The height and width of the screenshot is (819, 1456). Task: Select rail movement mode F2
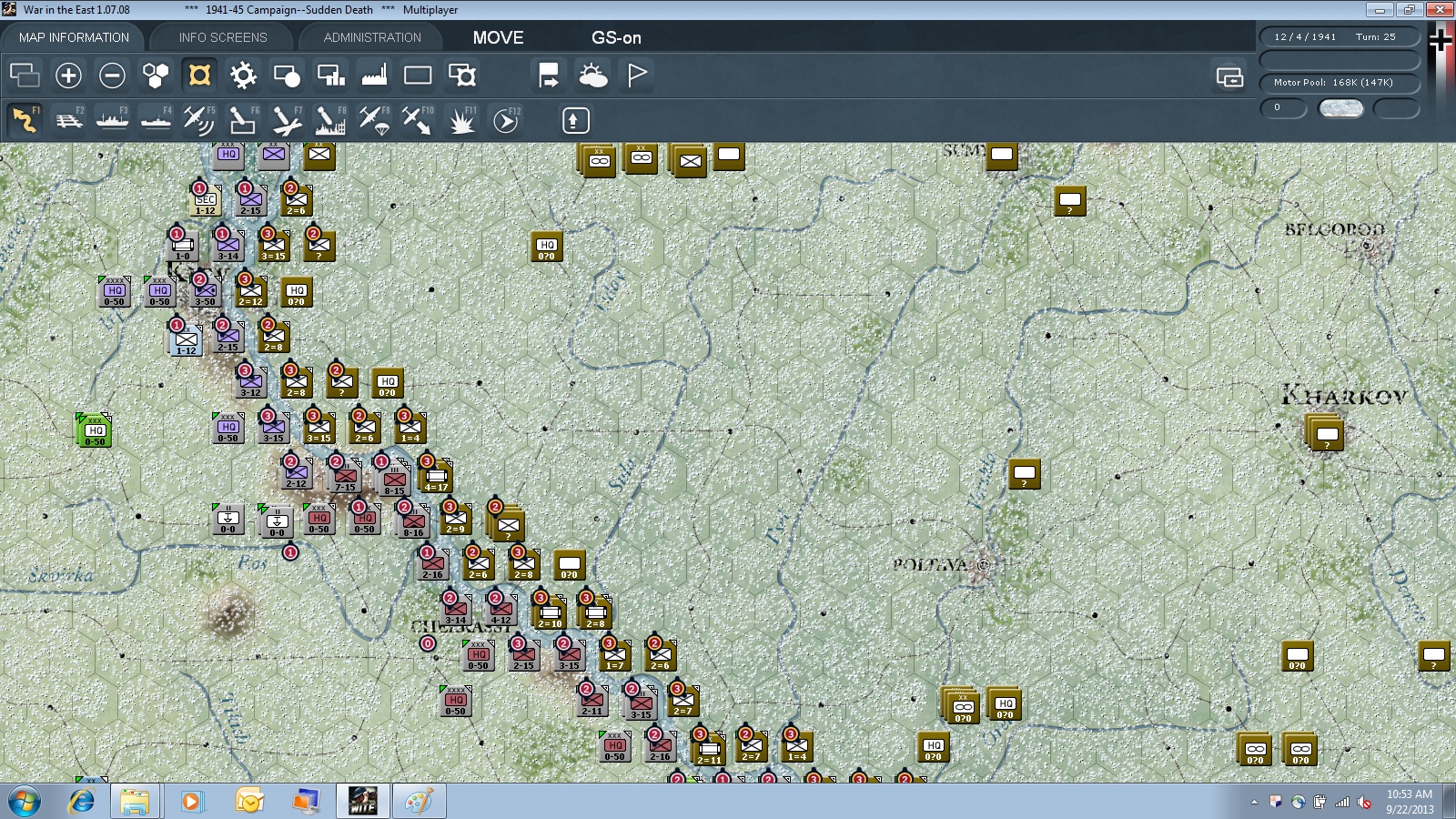pos(68,120)
